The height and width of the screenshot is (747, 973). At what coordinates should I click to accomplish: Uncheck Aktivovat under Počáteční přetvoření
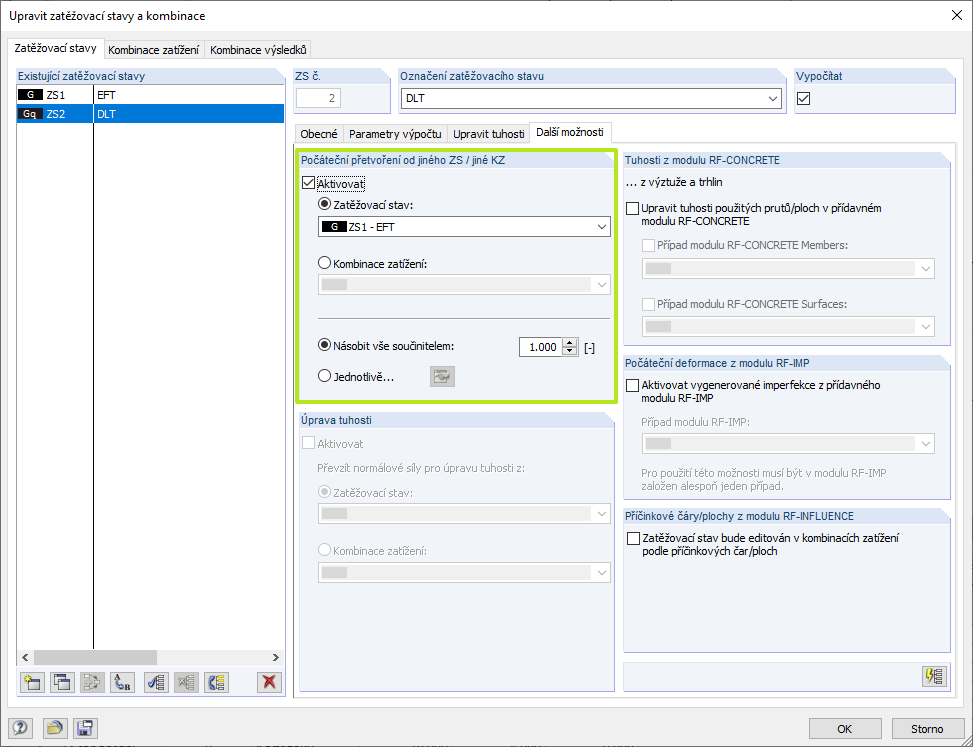pyautogui.click(x=308, y=183)
